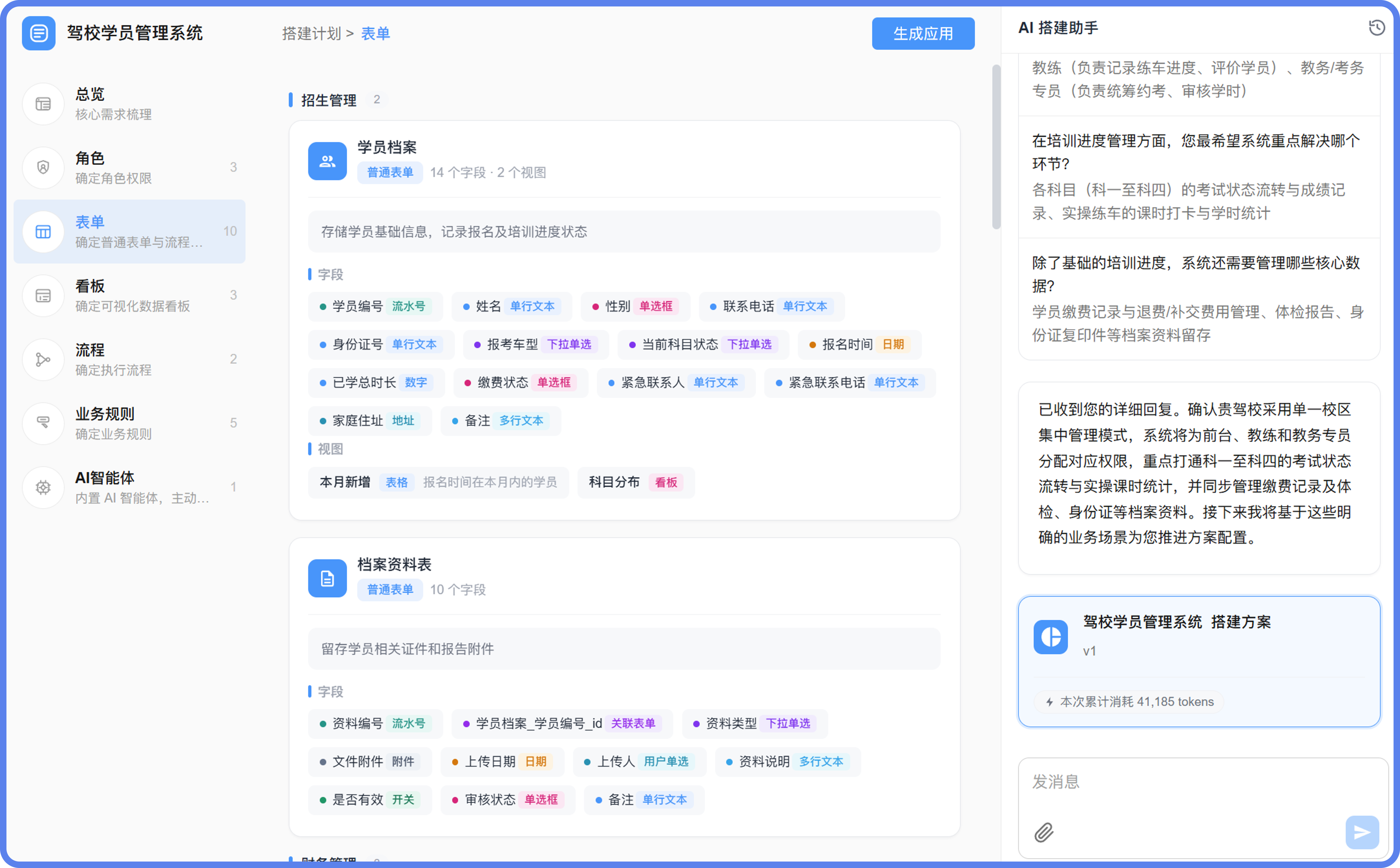1400x868 pixels.
Task: Click the 业务规则 rules icon
Action: 43,424
